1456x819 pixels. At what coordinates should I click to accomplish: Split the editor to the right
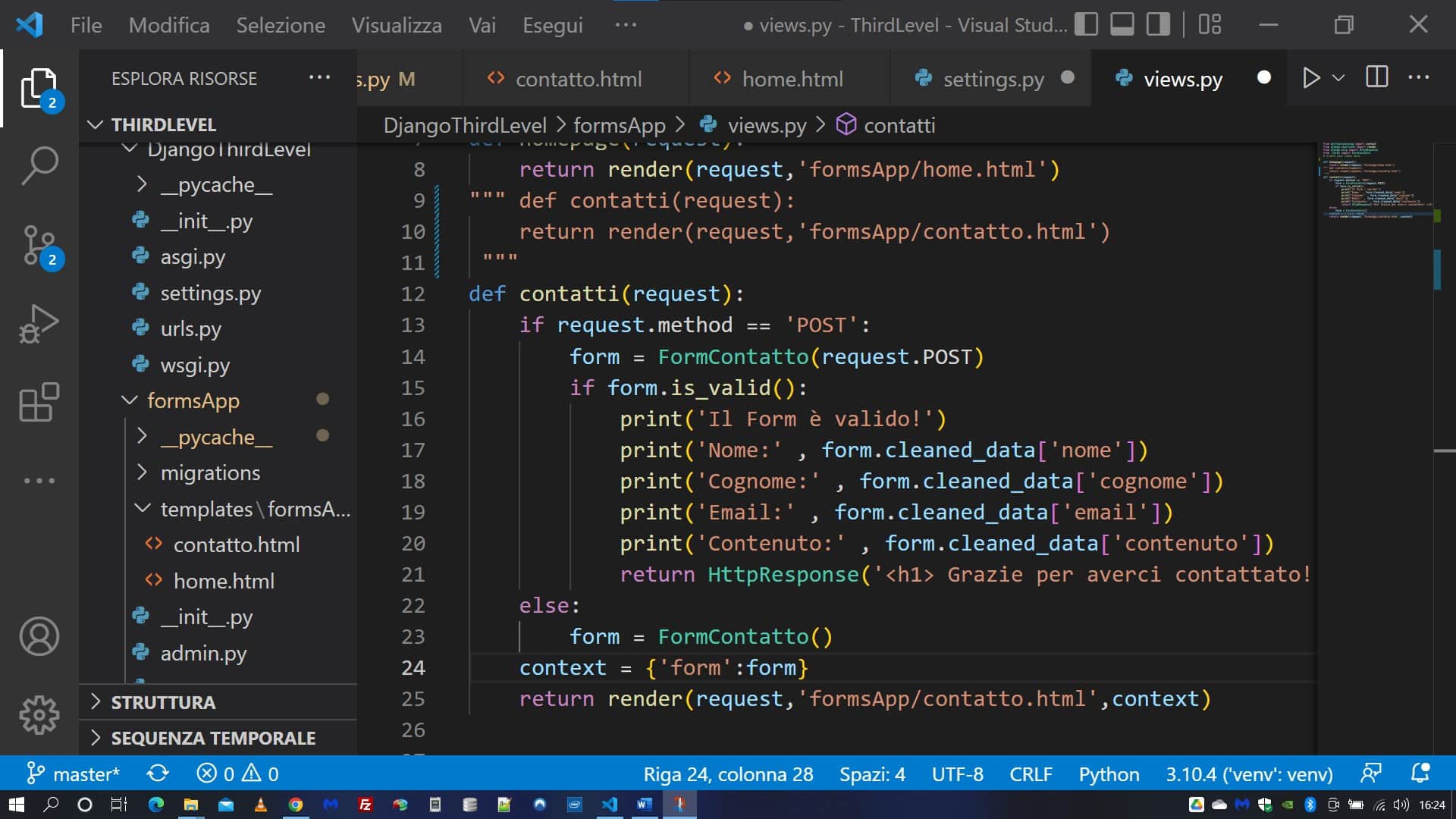(x=1377, y=77)
